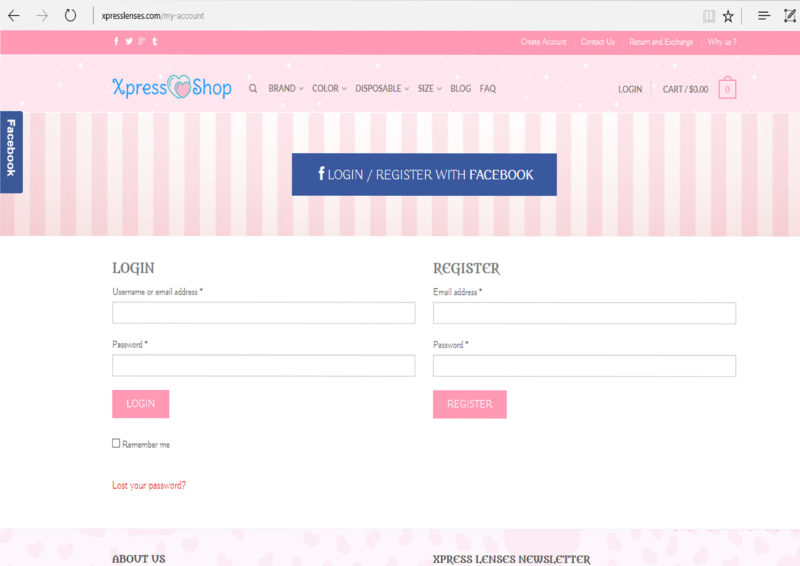The height and width of the screenshot is (566, 800).
Task: Open the Why us ? link
Action: pyautogui.click(x=722, y=42)
